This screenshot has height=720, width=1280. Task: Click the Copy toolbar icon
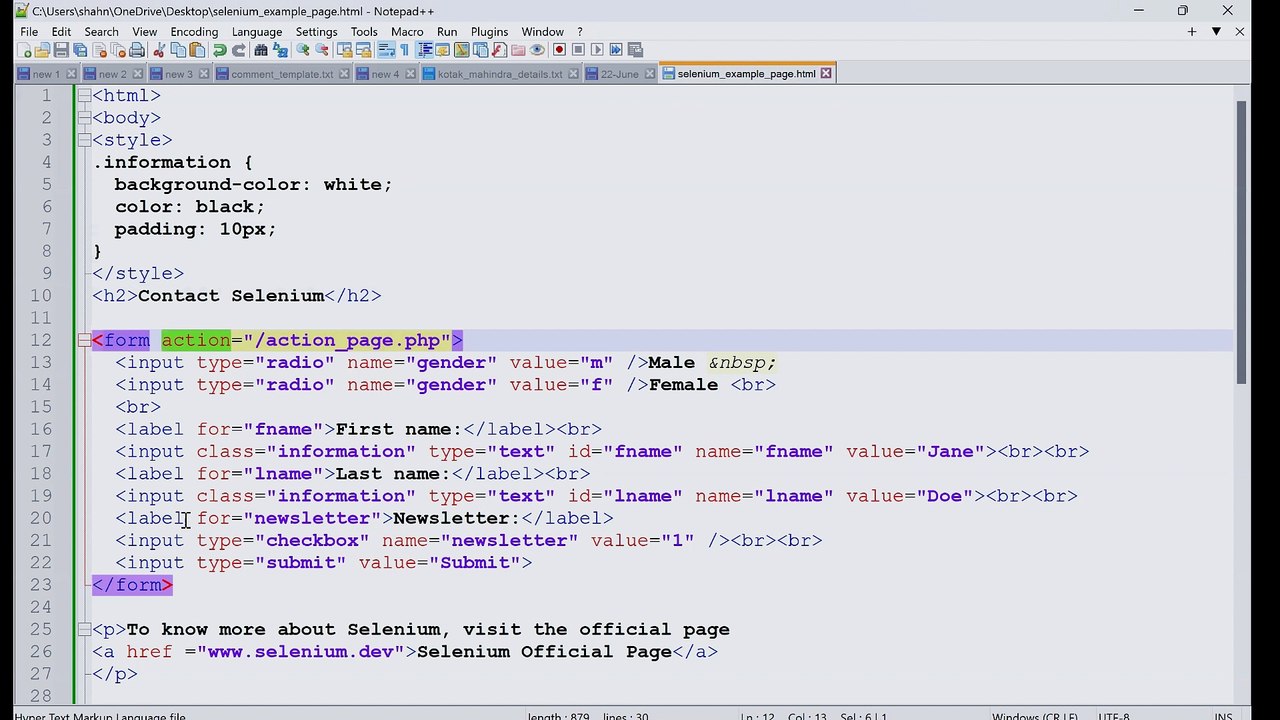(178, 50)
